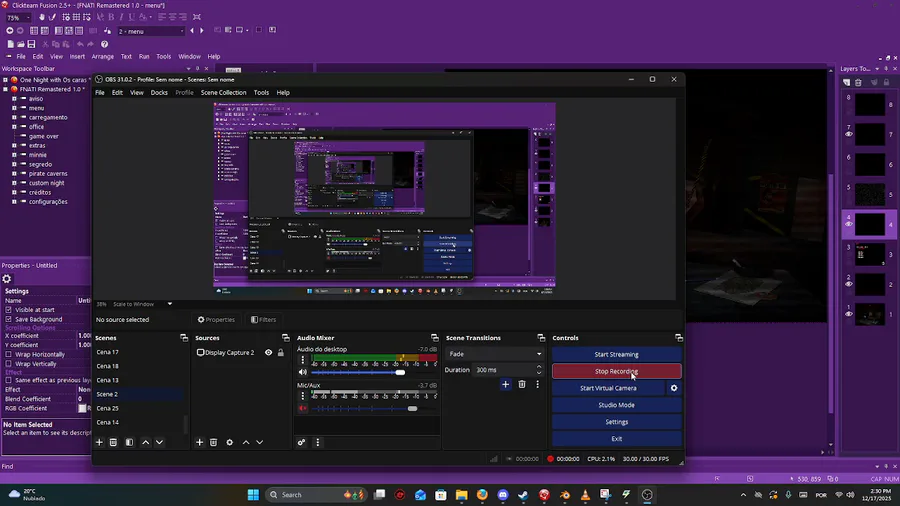900x506 pixels.
Task: Open Clickteam Run menu
Action: coord(144,57)
